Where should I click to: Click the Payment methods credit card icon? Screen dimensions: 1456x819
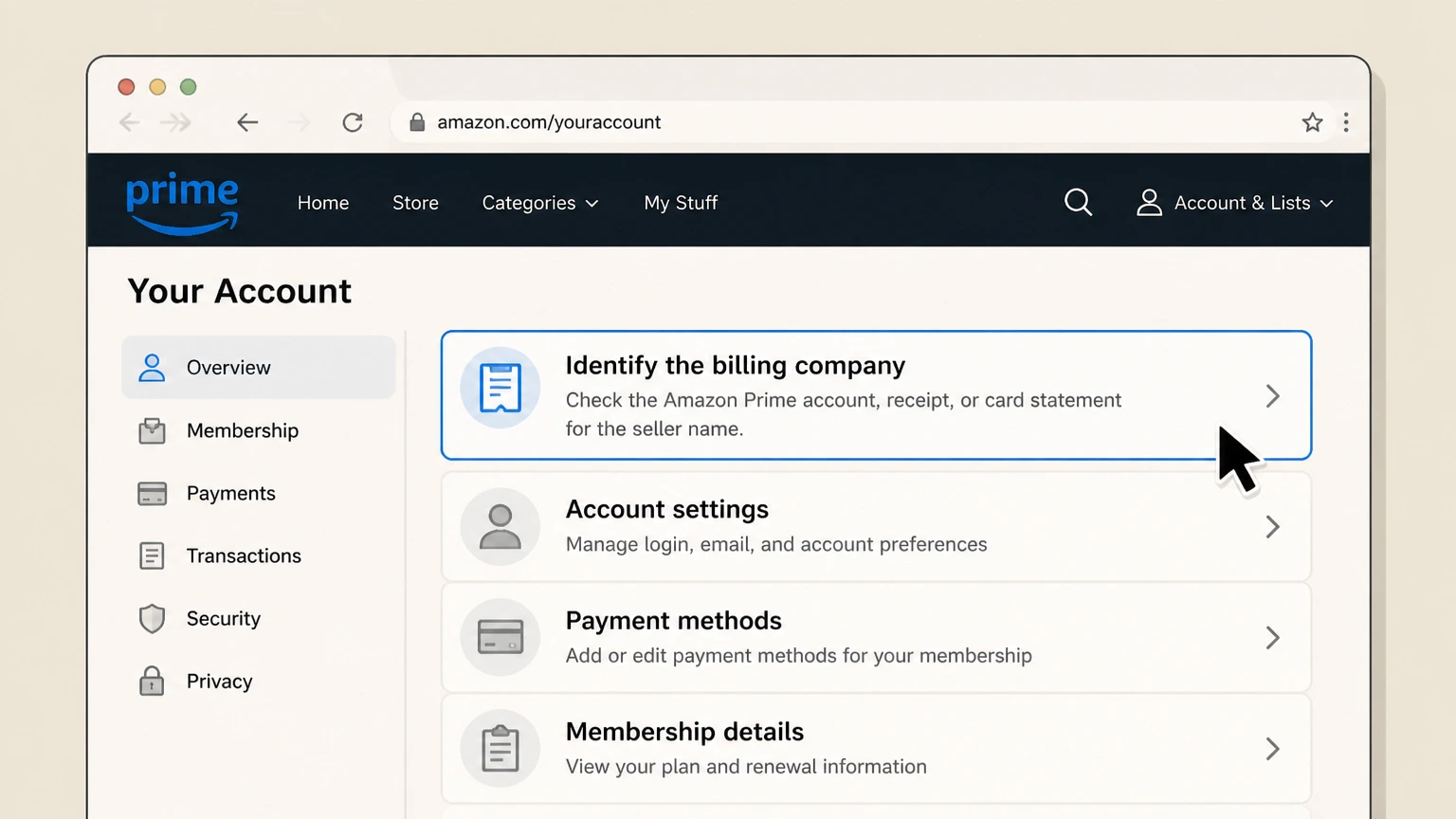tap(500, 637)
